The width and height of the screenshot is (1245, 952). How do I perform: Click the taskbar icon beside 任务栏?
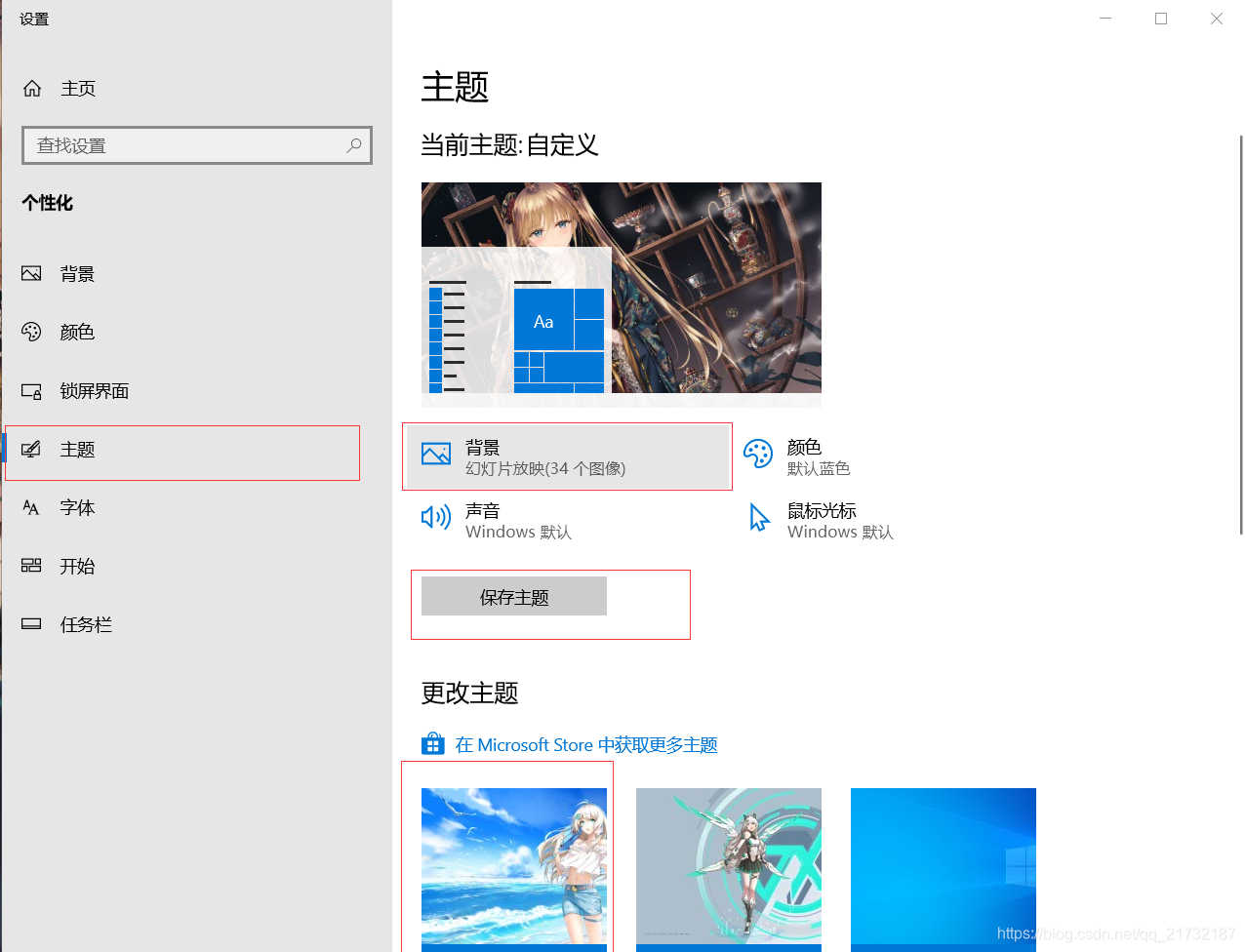pyautogui.click(x=31, y=624)
